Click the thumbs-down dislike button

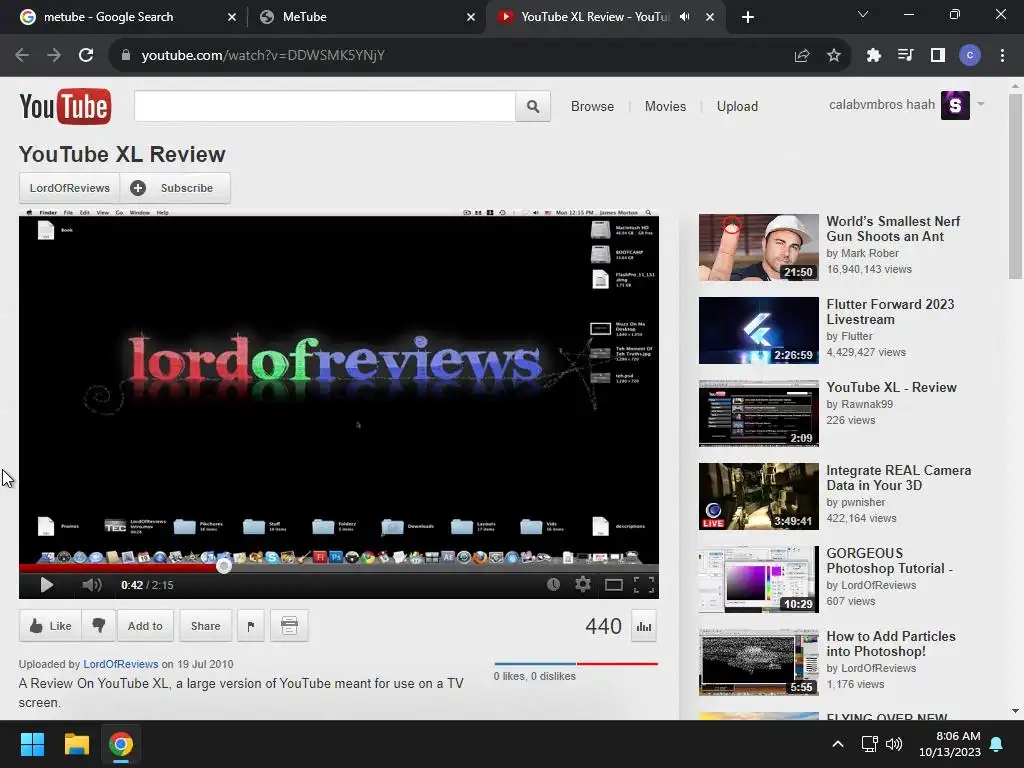click(x=99, y=626)
